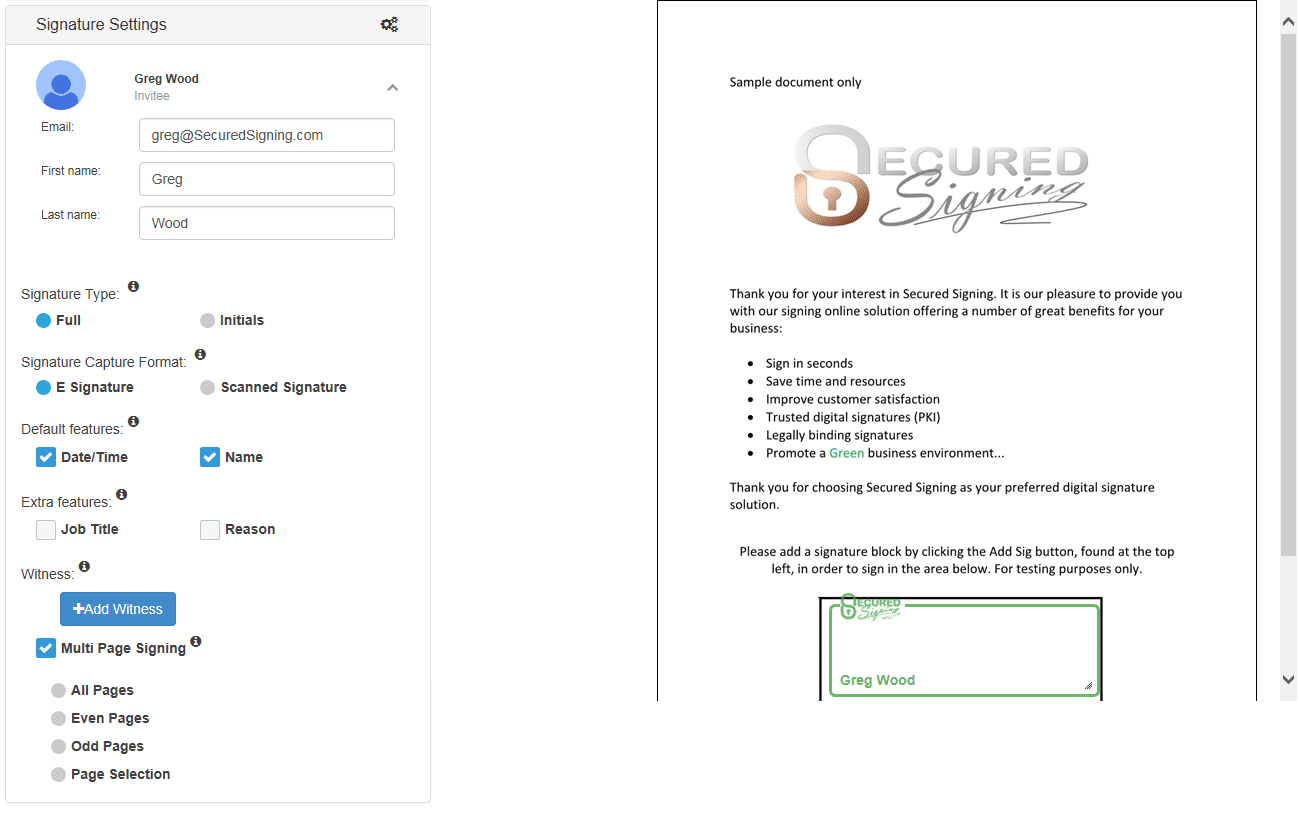
Task: Click the Email input field
Action: click(267, 135)
